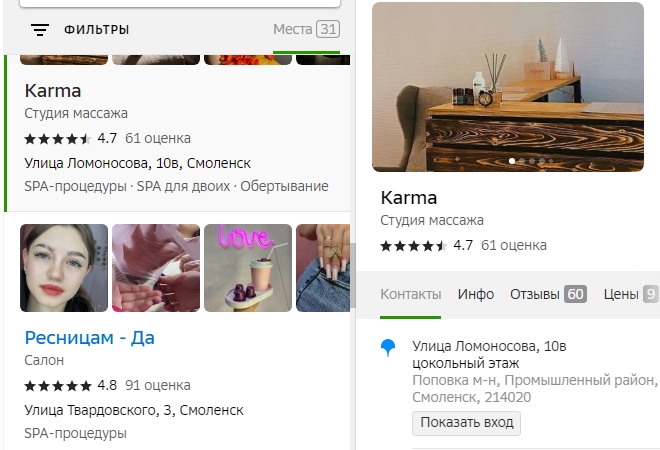Image resolution: width=660 pixels, height=450 pixels.
Task: Open the Места tab with count 31
Action: 306,29
